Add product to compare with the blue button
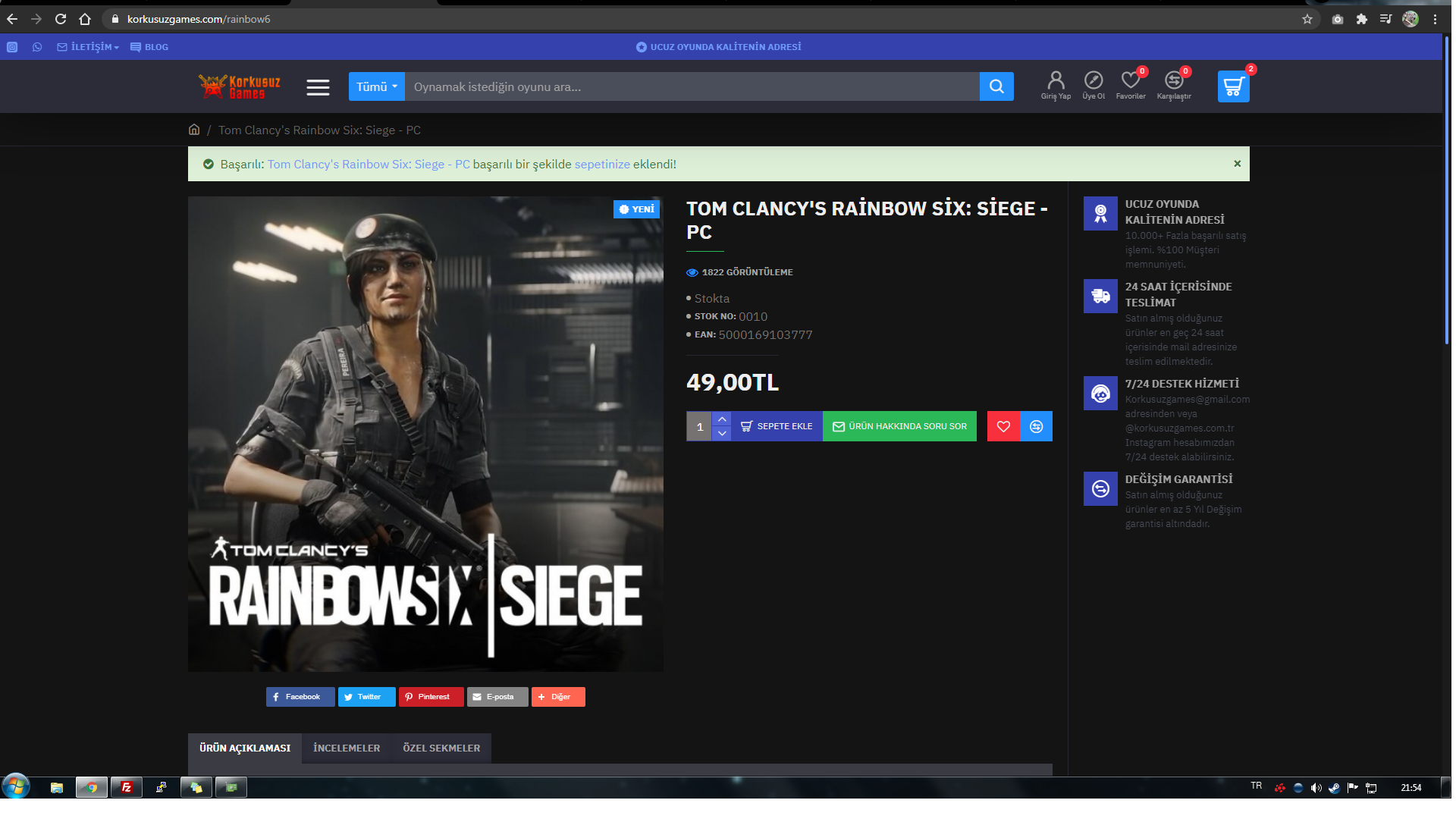The image size is (1456, 819). 1037,426
